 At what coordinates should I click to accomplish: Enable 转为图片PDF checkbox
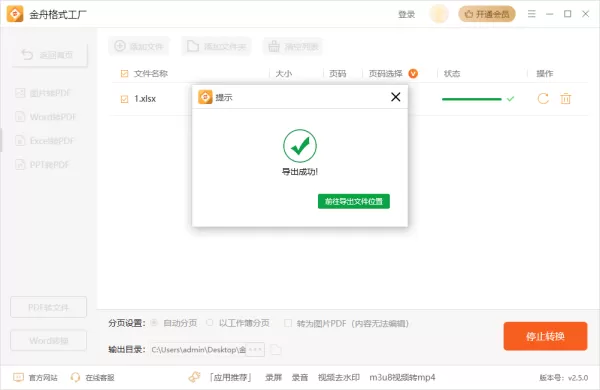tap(288, 323)
